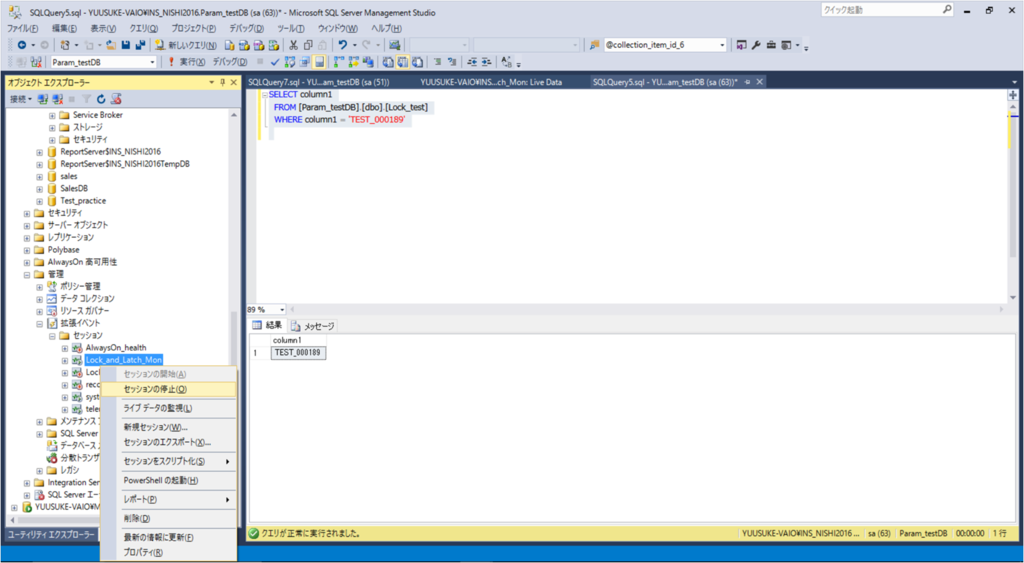
Task: Switch to the 結果 results tab
Action: [x=268, y=325]
